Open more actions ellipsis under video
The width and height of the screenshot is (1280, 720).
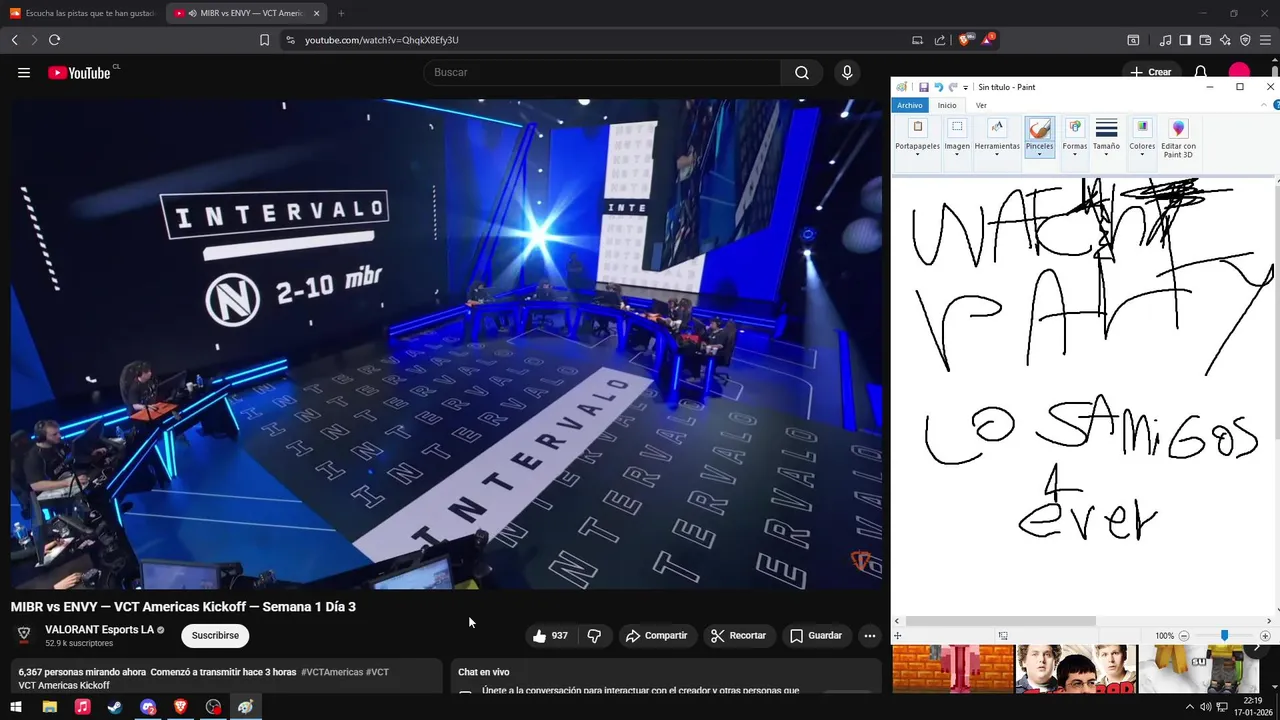869,636
